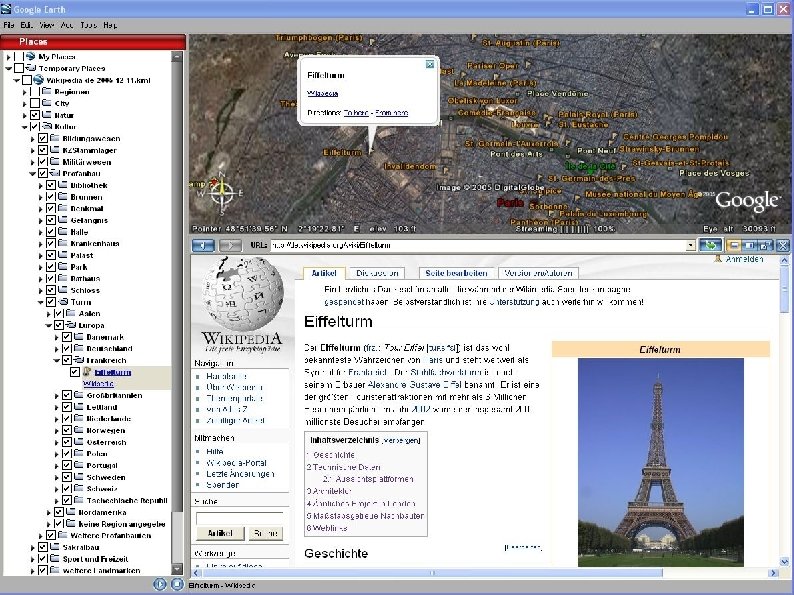Switch to the Diskussion tab
Image resolution: width=794 pixels, height=595 pixels.
pos(377,273)
